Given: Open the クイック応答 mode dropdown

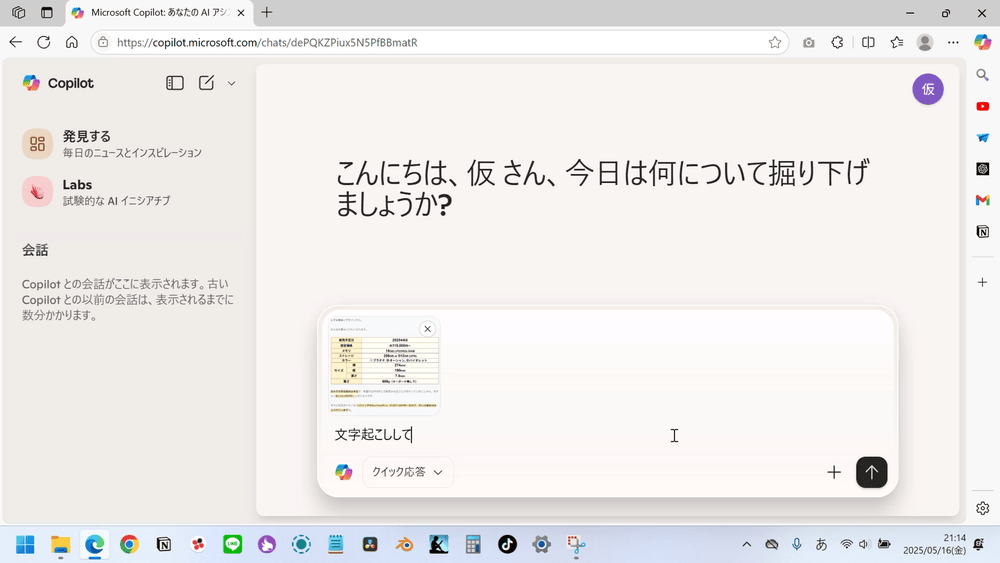Looking at the screenshot, I should tap(408, 472).
